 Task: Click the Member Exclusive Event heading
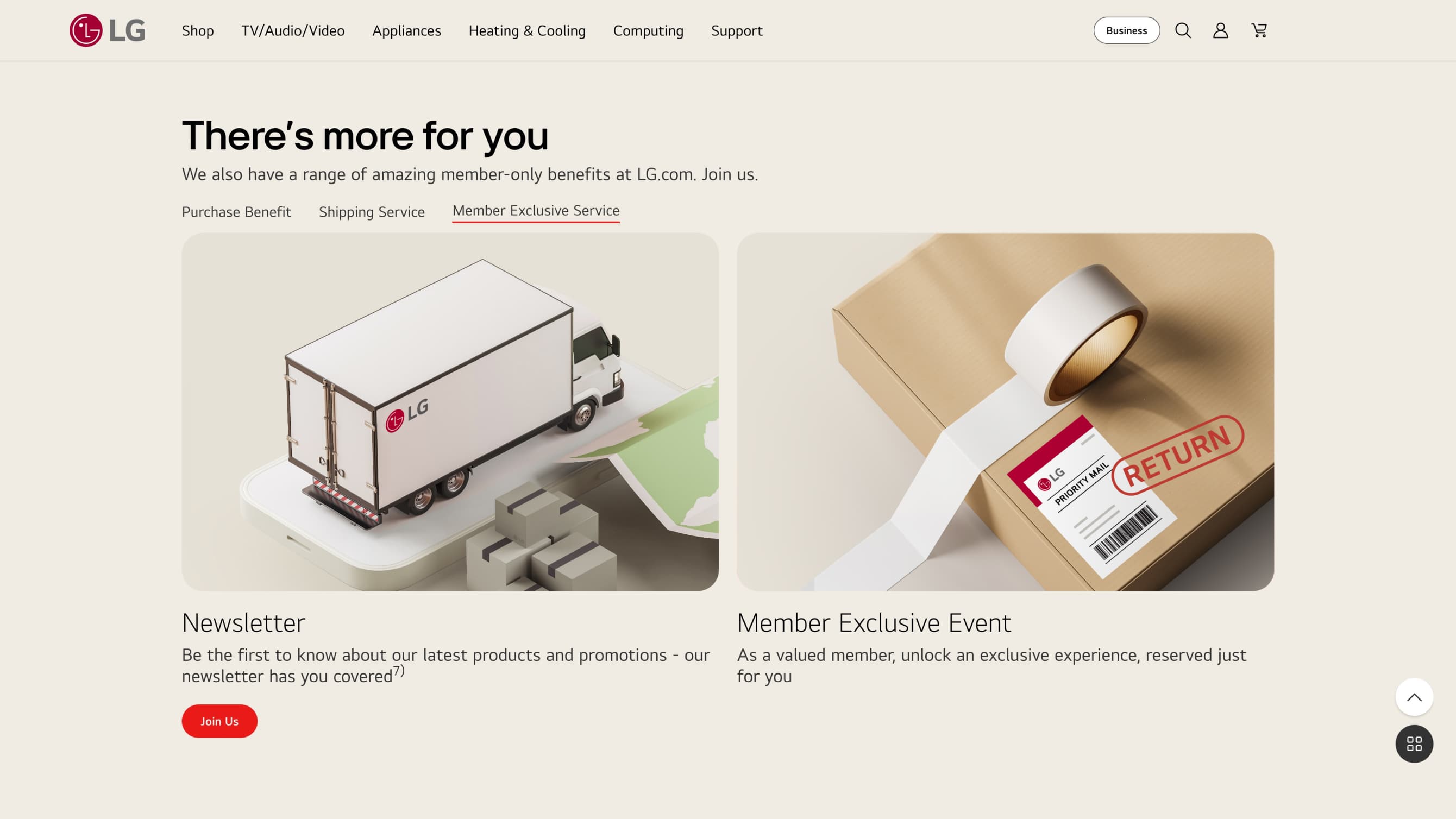pyautogui.click(x=874, y=623)
